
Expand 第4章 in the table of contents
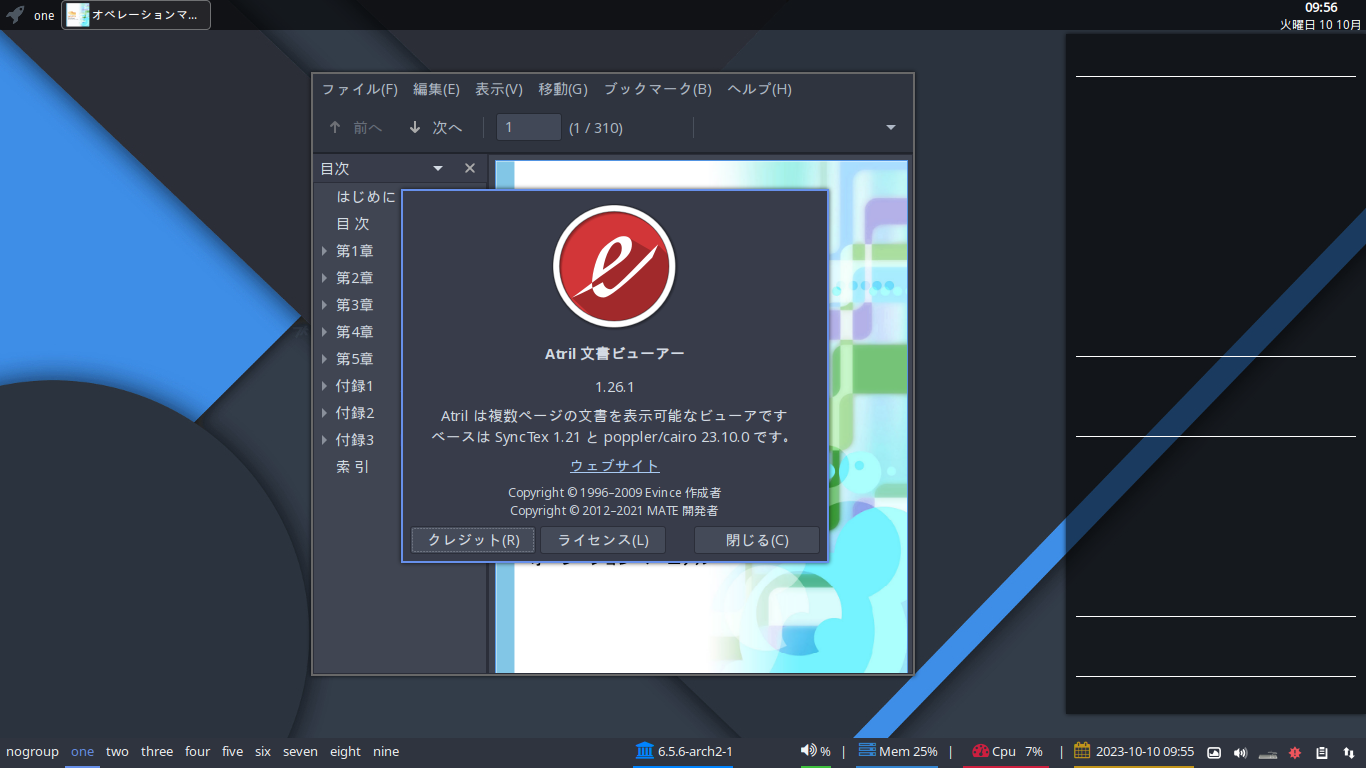325,332
